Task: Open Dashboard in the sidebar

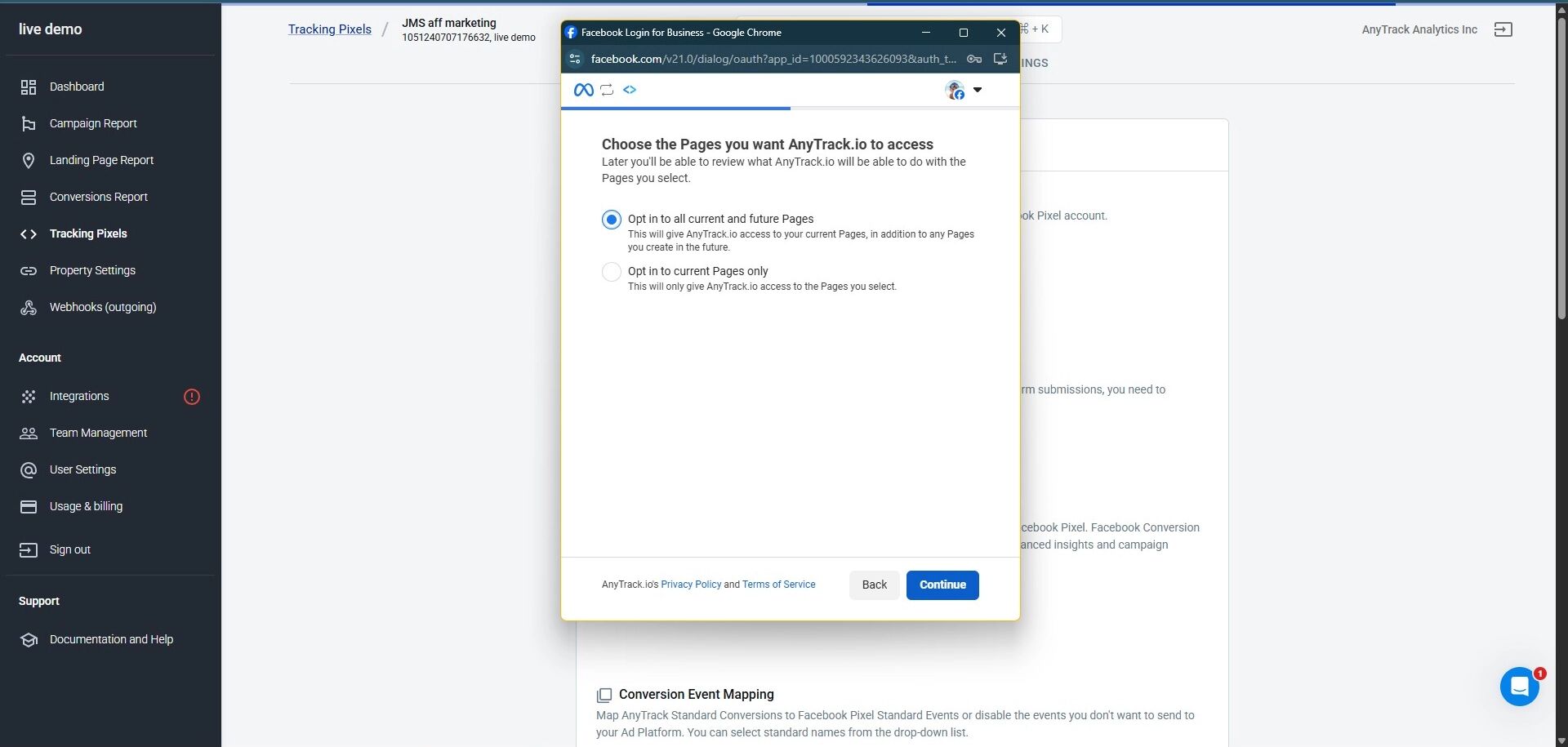Action: pyautogui.click(x=77, y=87)
